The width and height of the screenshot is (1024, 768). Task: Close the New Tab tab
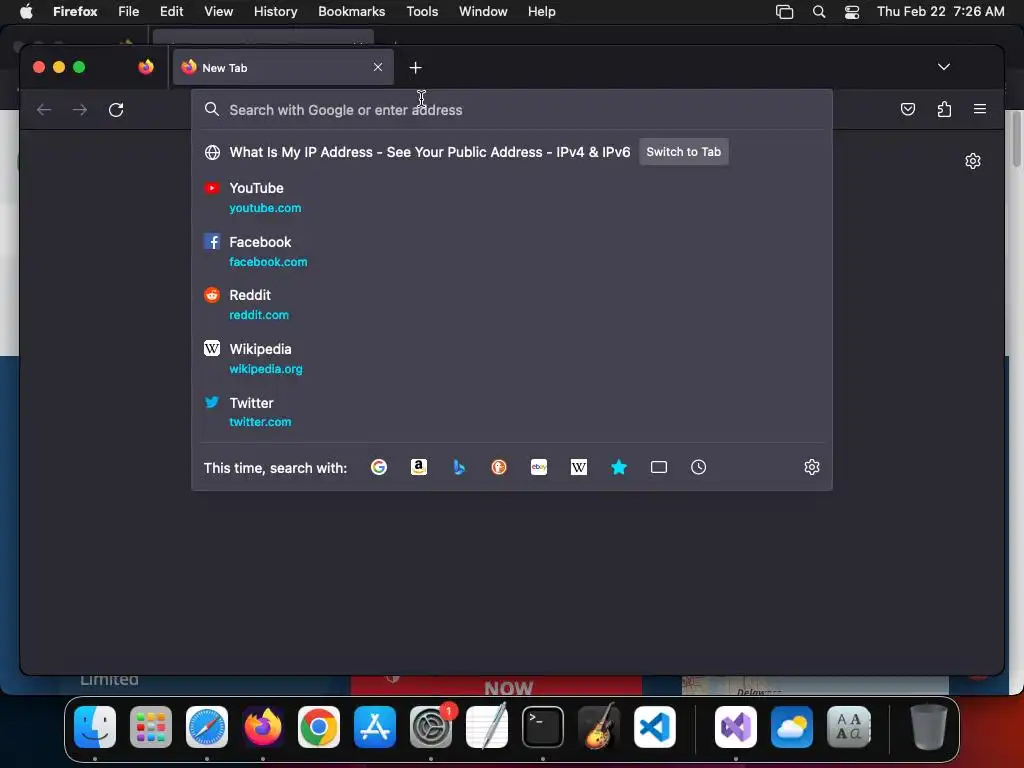377,67
